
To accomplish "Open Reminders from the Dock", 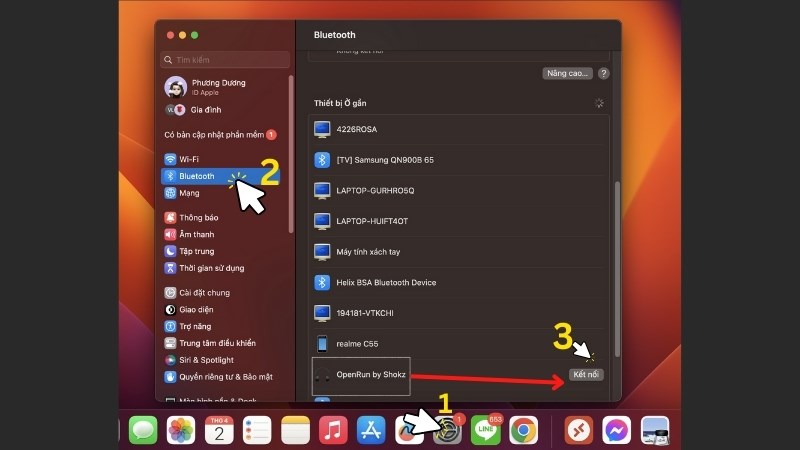I will click(257, 430).
